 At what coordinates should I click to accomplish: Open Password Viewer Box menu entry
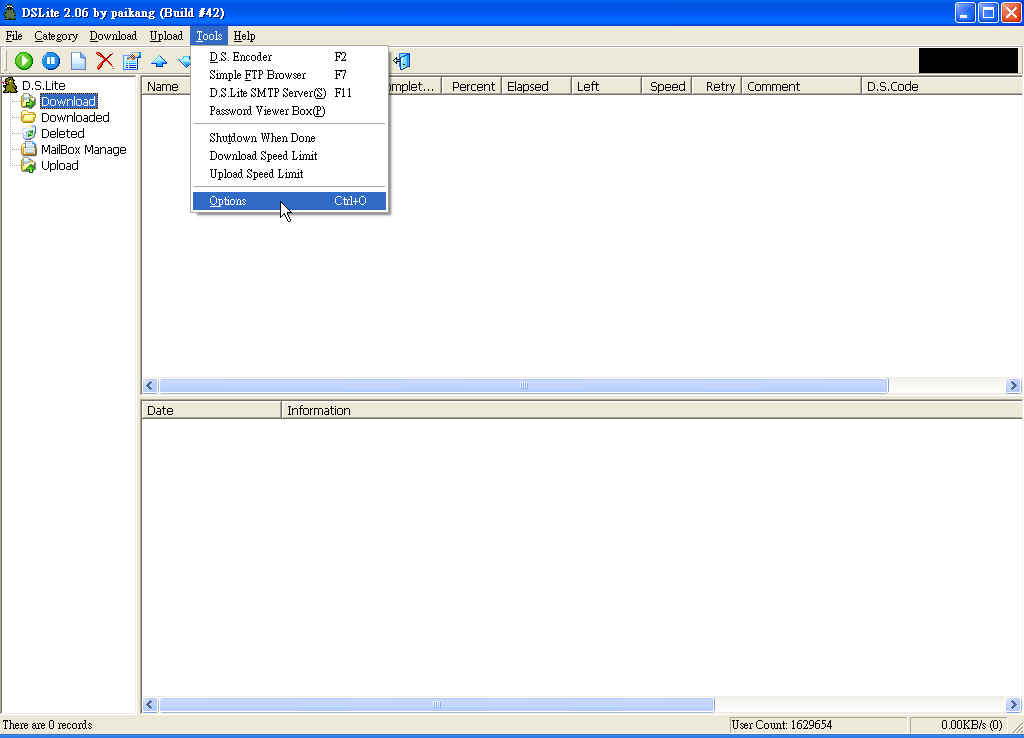coord(289,111)
